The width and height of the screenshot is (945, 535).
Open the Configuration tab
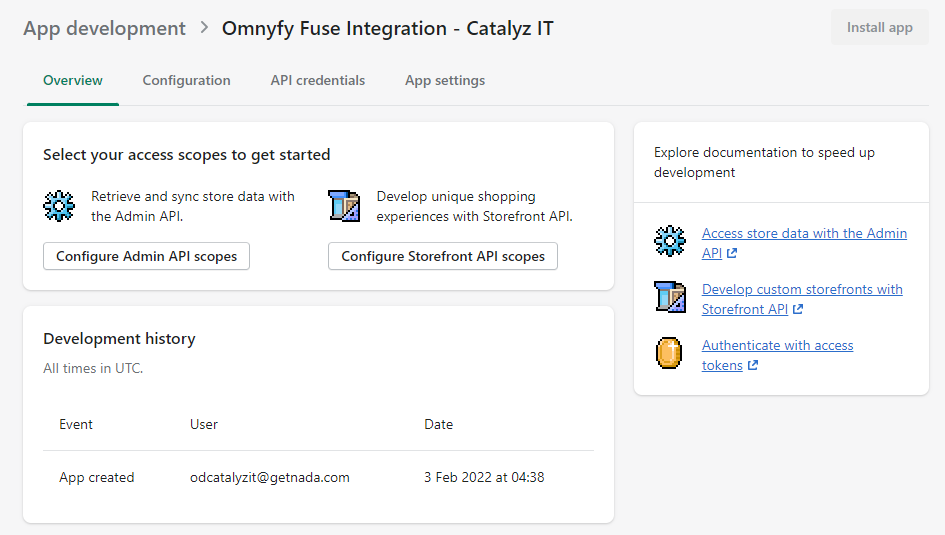coord(186,81)
